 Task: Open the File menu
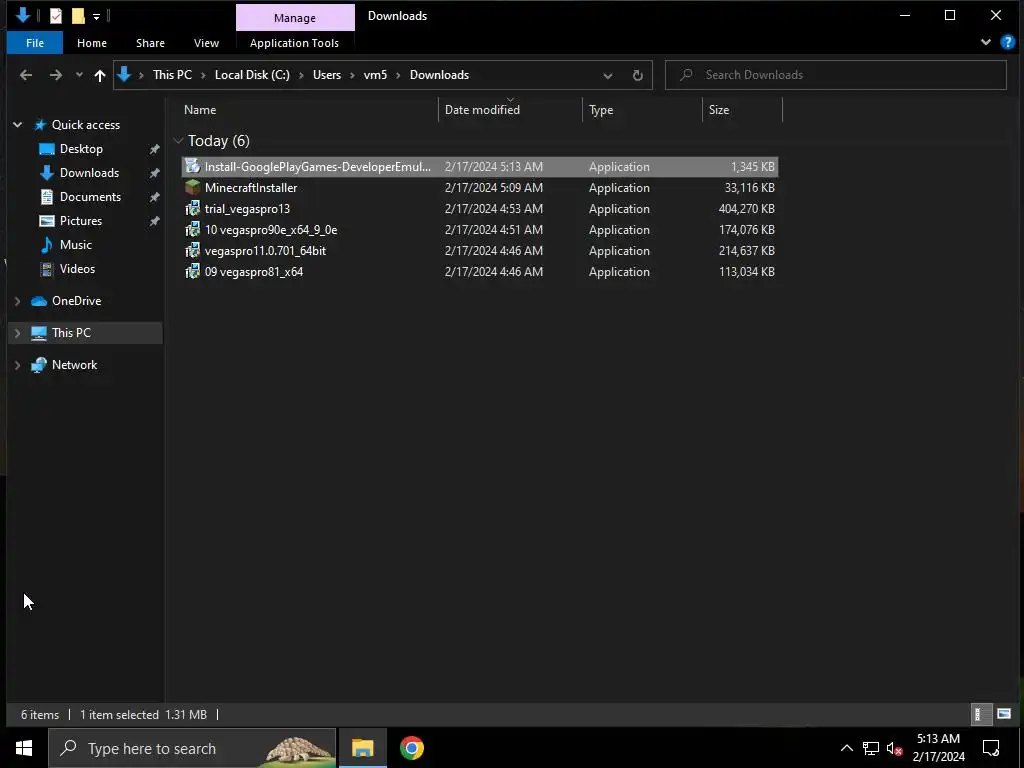(35, 43)
